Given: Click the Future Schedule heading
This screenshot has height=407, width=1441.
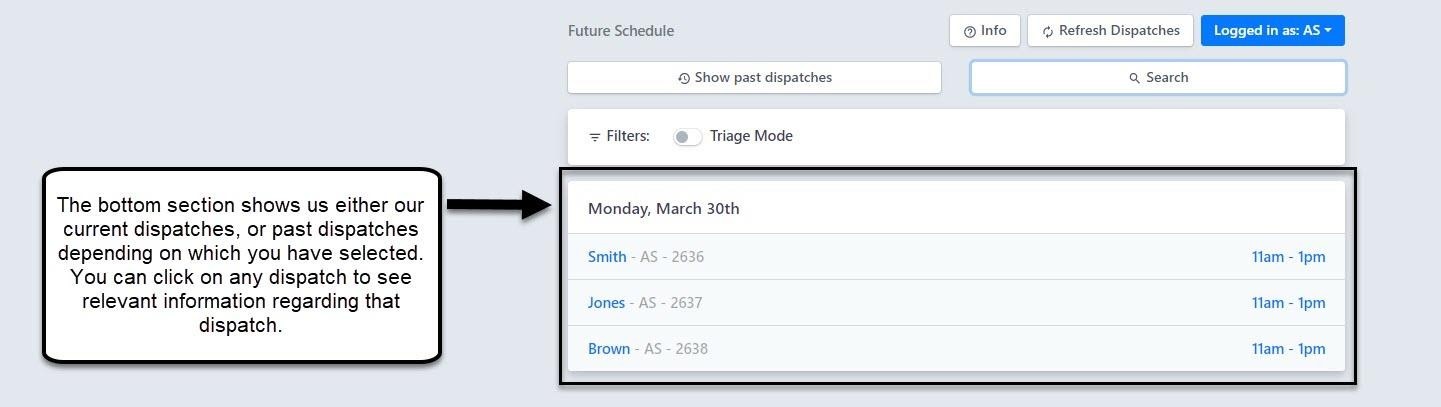Looking at the screenshot, I should 621,31.
